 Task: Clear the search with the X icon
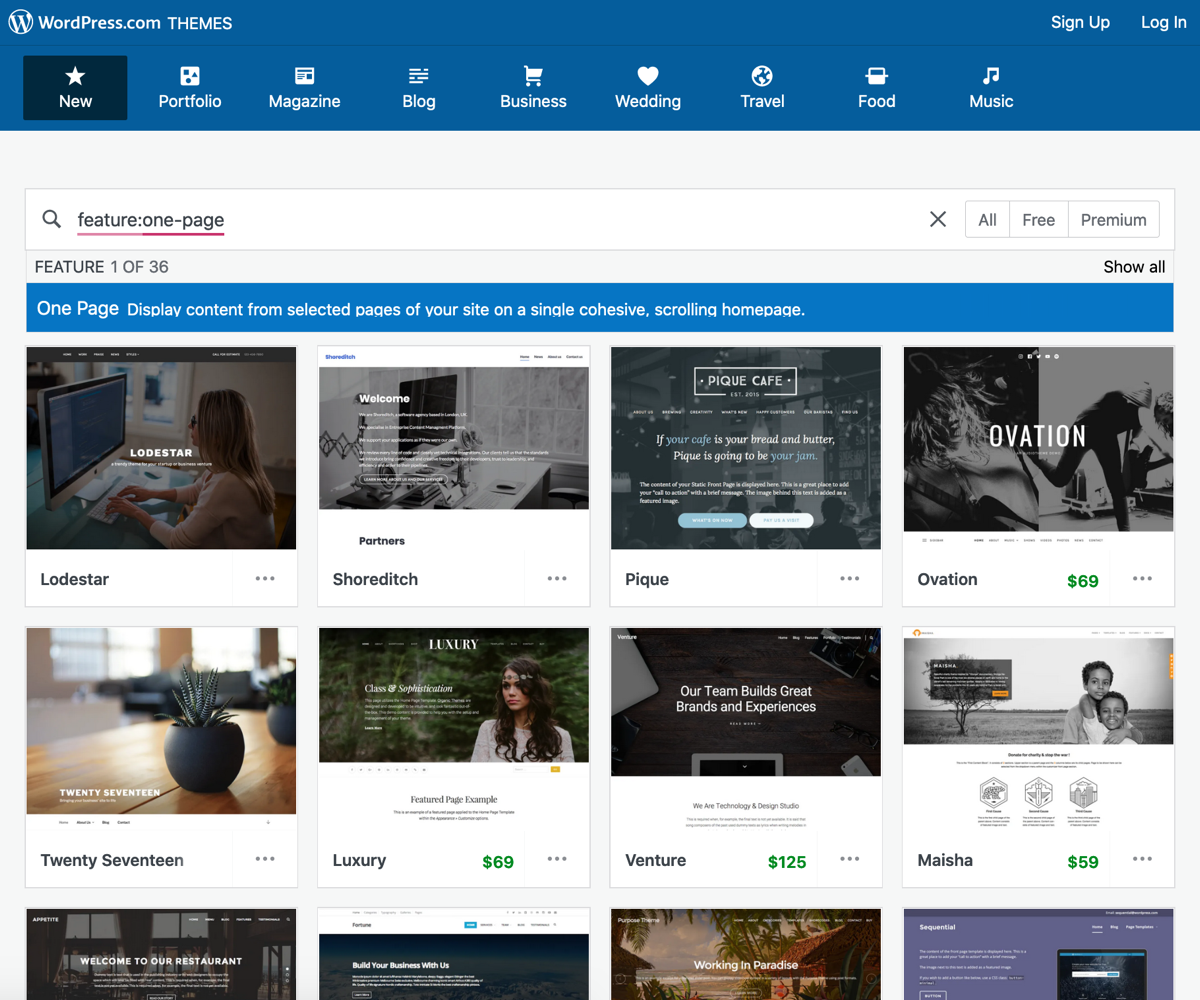click(937, 219)
